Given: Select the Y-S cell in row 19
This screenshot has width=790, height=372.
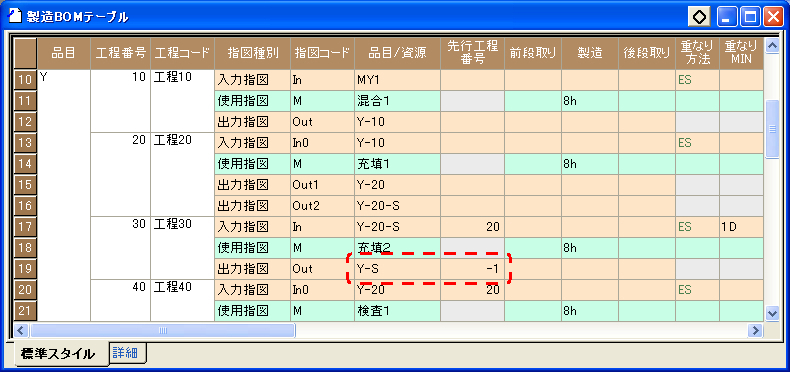Looking at the screenshot, I should (x=398, y=269).
